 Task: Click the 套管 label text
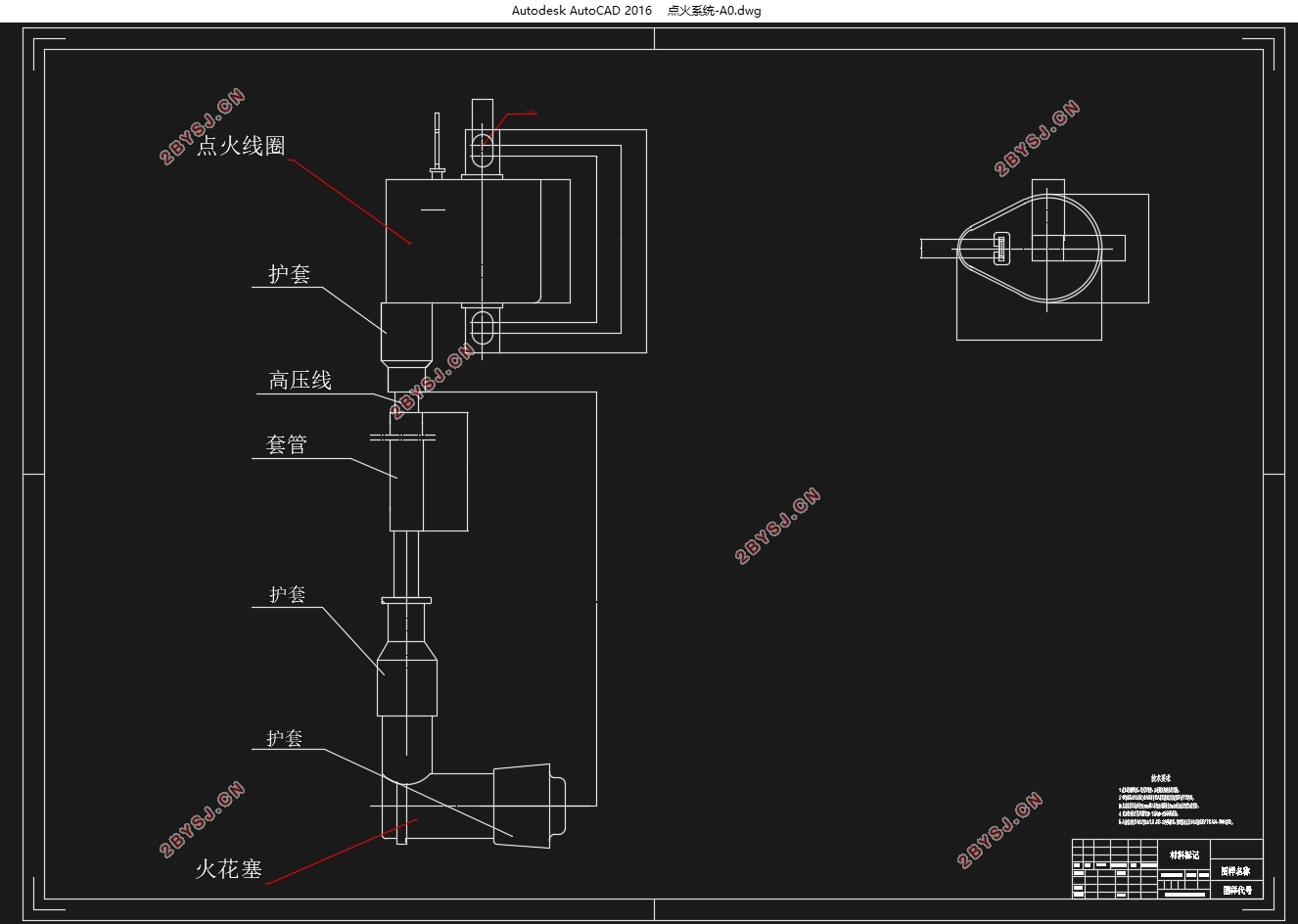click(x=287, y=444)
